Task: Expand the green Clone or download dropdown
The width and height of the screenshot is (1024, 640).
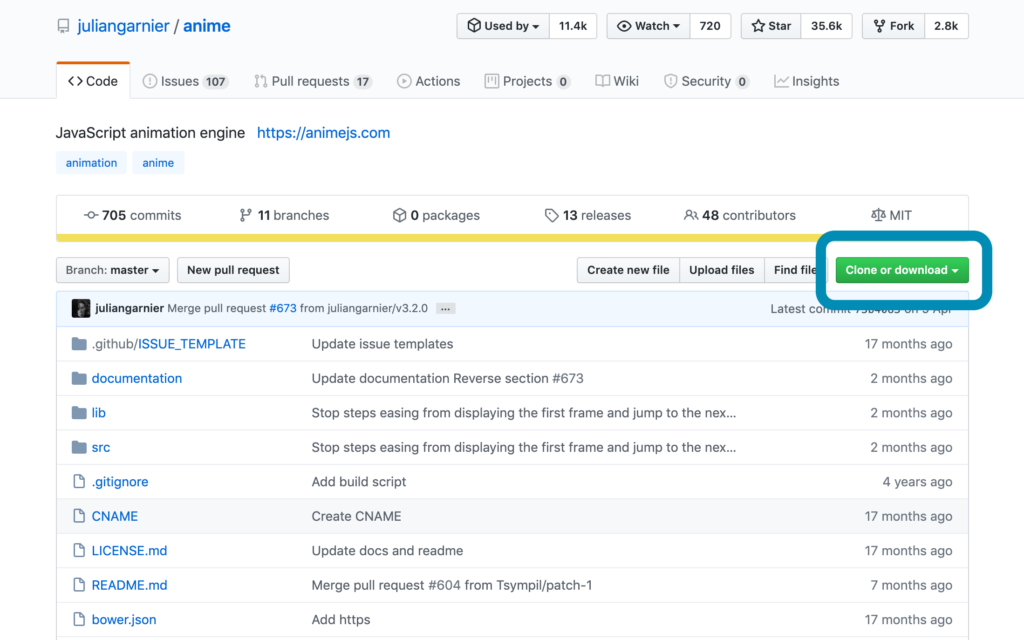Action: tap(900, 270)
